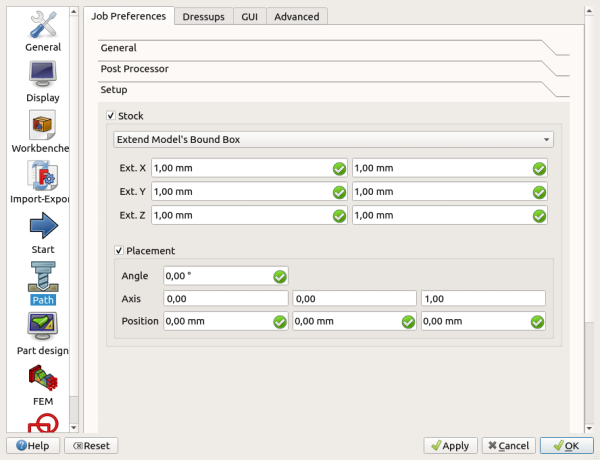Click Ext. Z second value field
This screenshot has width=600, height=460.
coord(450,215)
